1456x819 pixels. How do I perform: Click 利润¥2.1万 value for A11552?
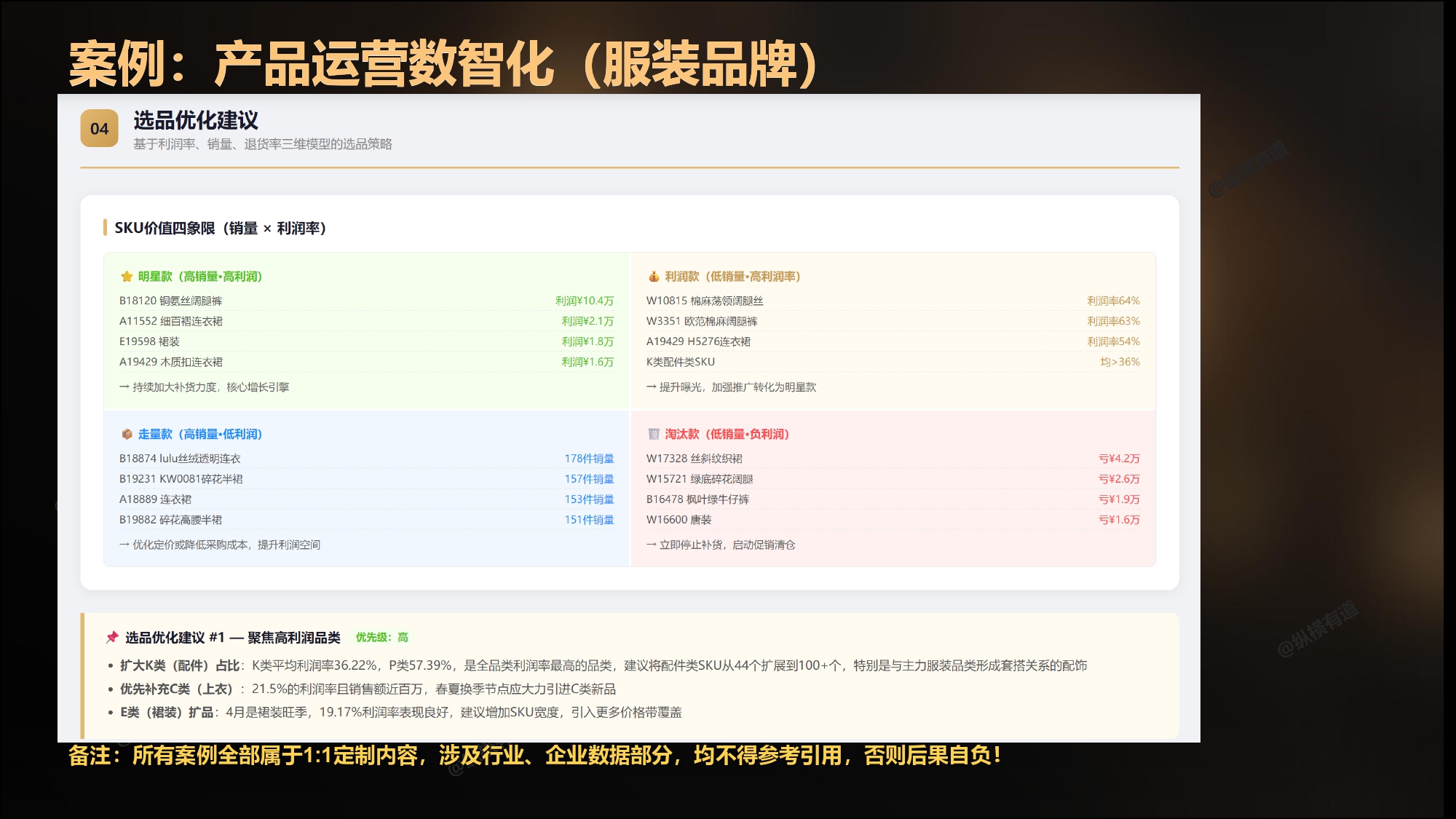coord(587,321)
